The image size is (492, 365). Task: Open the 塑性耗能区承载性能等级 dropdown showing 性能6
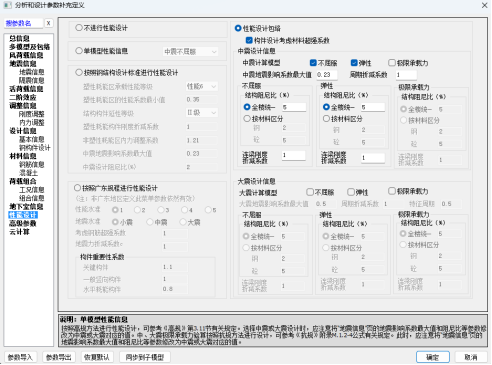click(201, 87)
